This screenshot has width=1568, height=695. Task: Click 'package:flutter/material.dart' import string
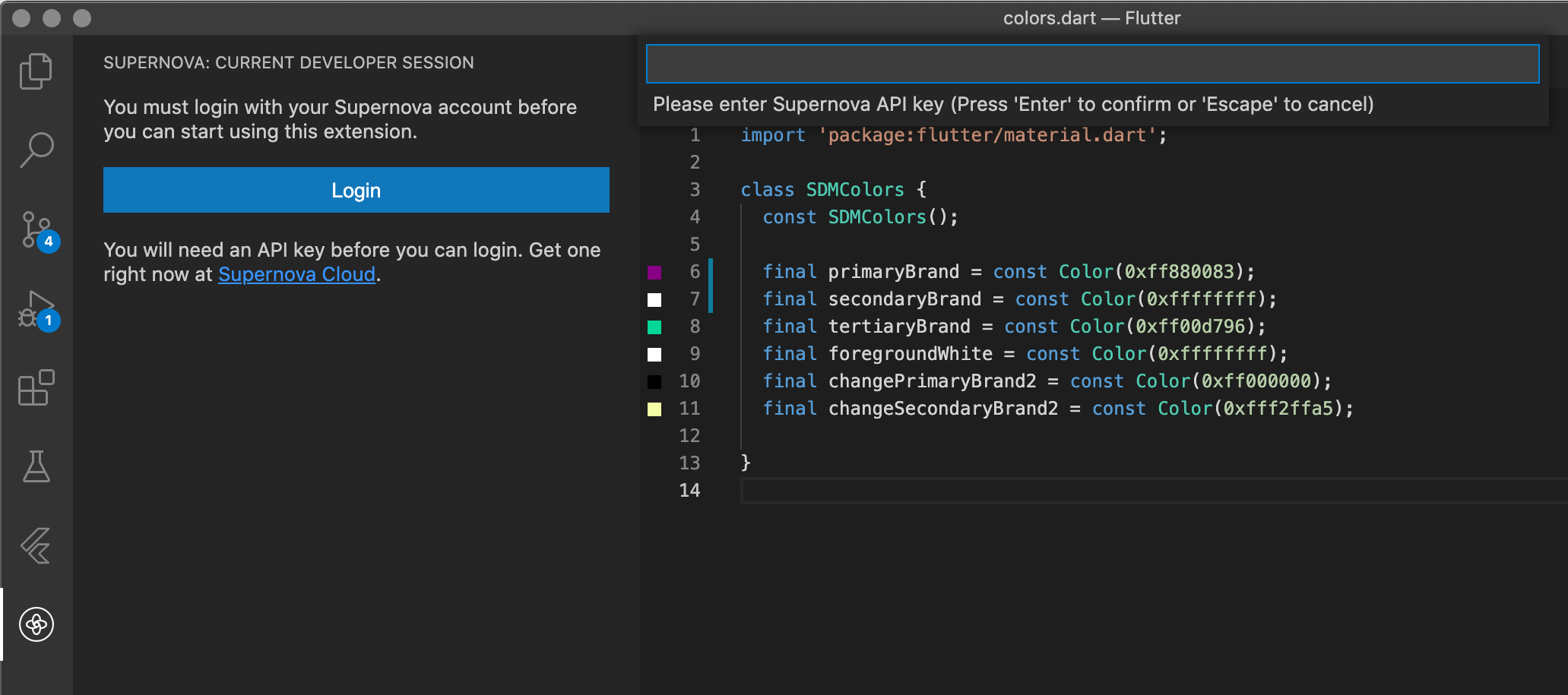pyautogui.click(x=987, y=135)
